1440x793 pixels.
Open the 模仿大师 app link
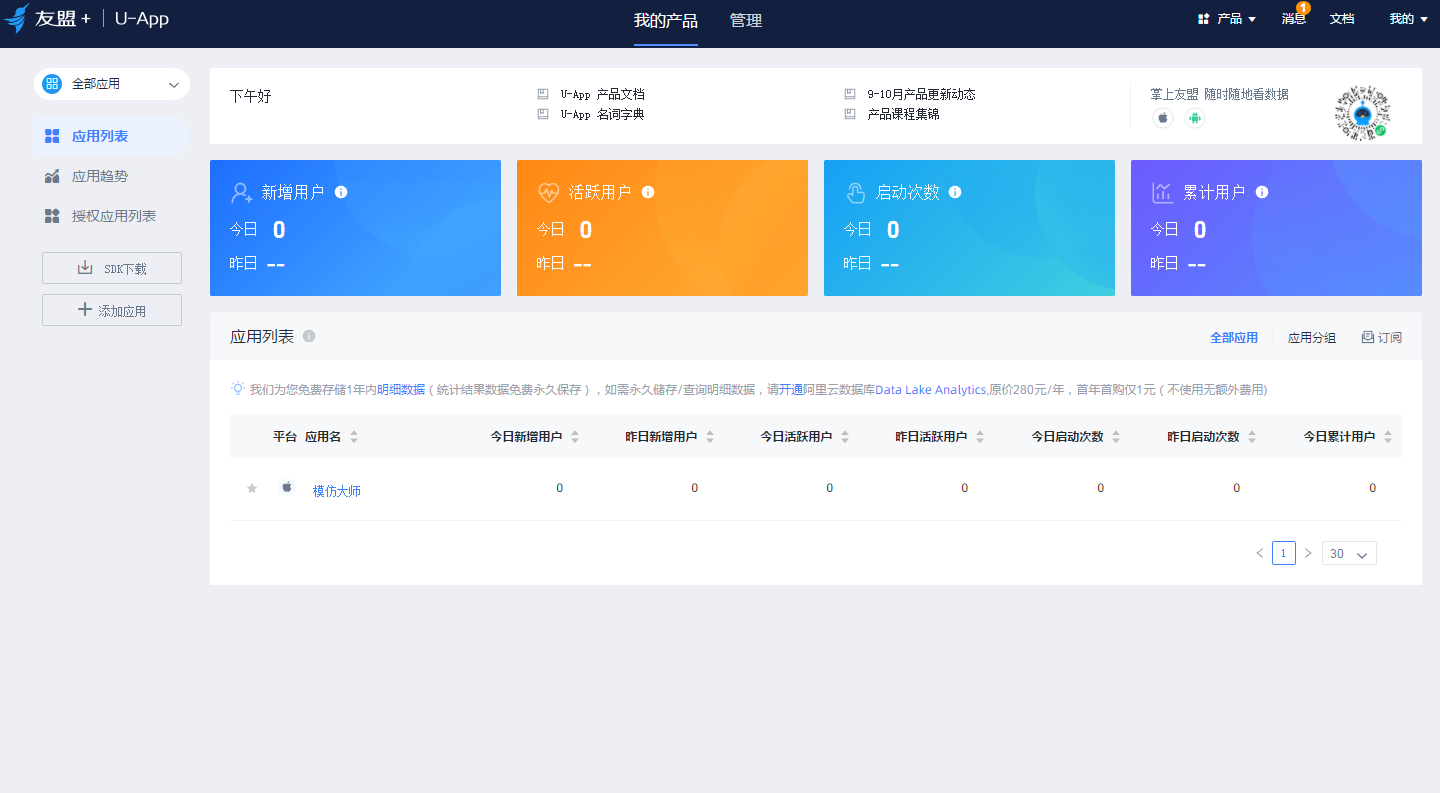point(336,490)
